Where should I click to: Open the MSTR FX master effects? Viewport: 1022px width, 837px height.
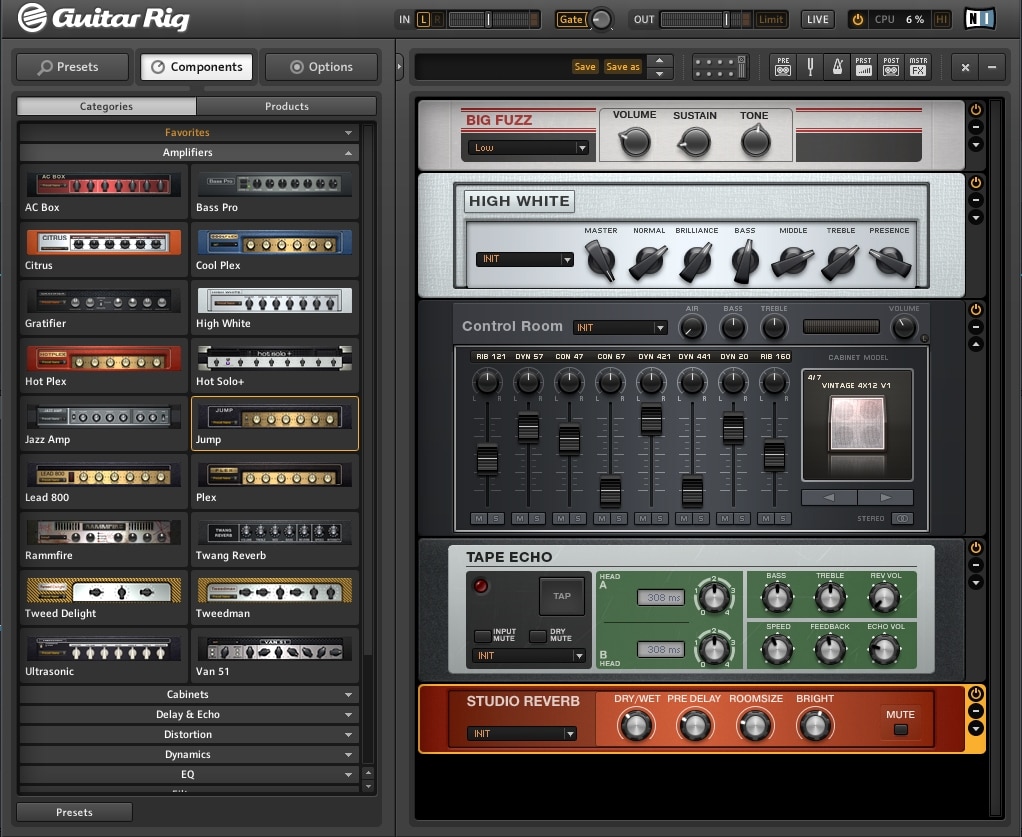[918, 66]
